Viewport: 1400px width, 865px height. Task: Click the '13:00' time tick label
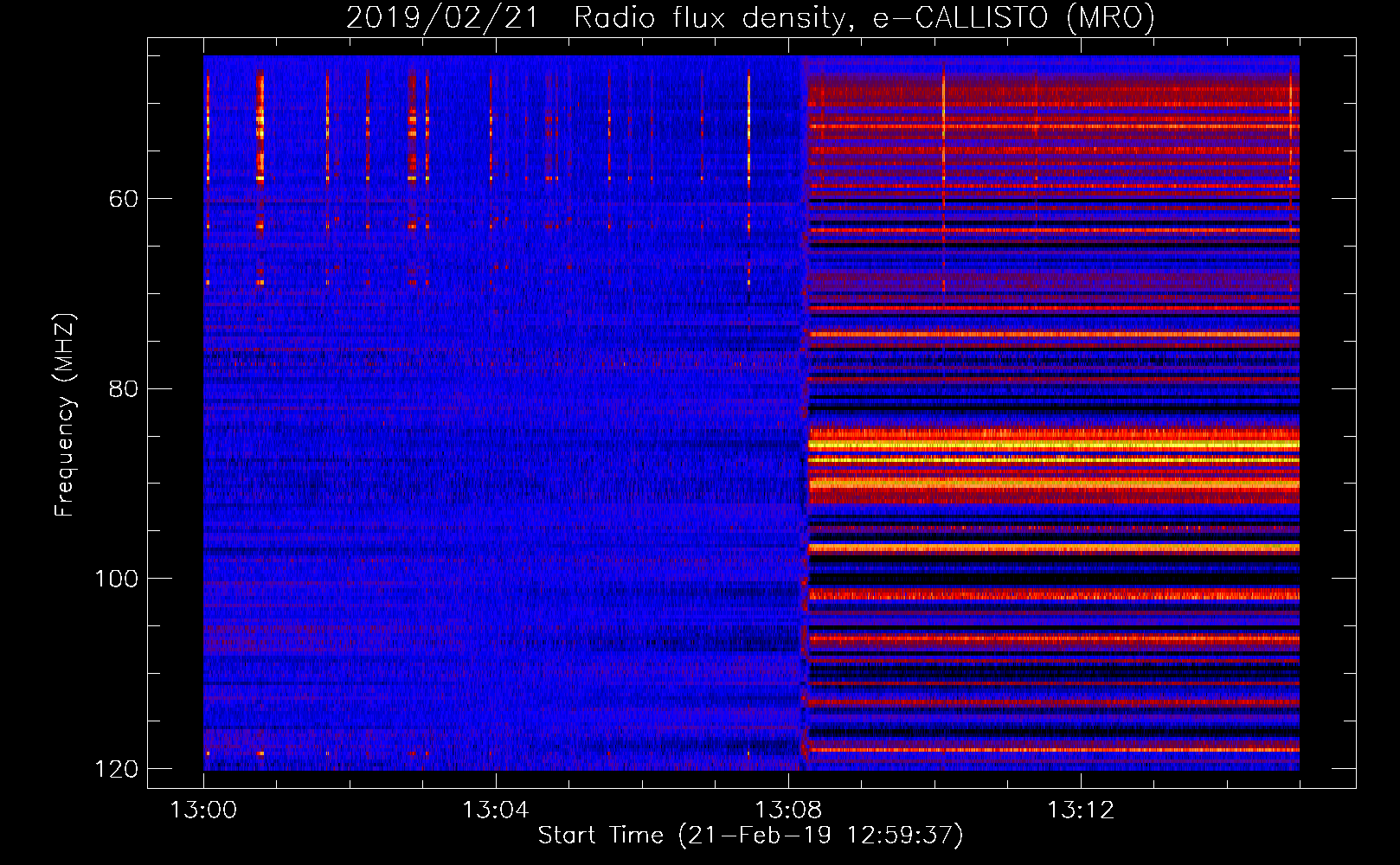pos(203,811)
